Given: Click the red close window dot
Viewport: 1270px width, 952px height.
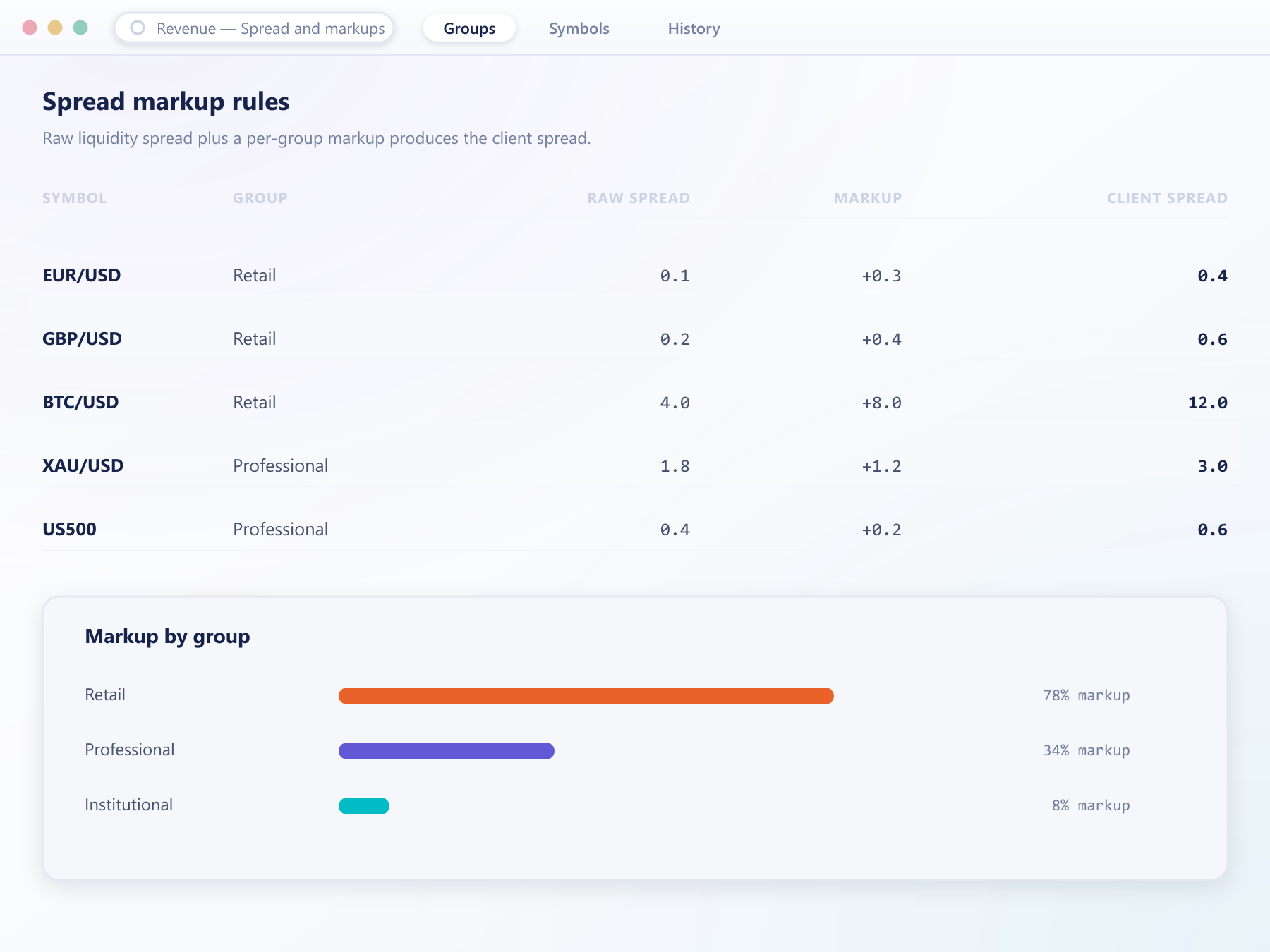Looking at the screenshot, I should pyautogui.click(x=30, y=28).
